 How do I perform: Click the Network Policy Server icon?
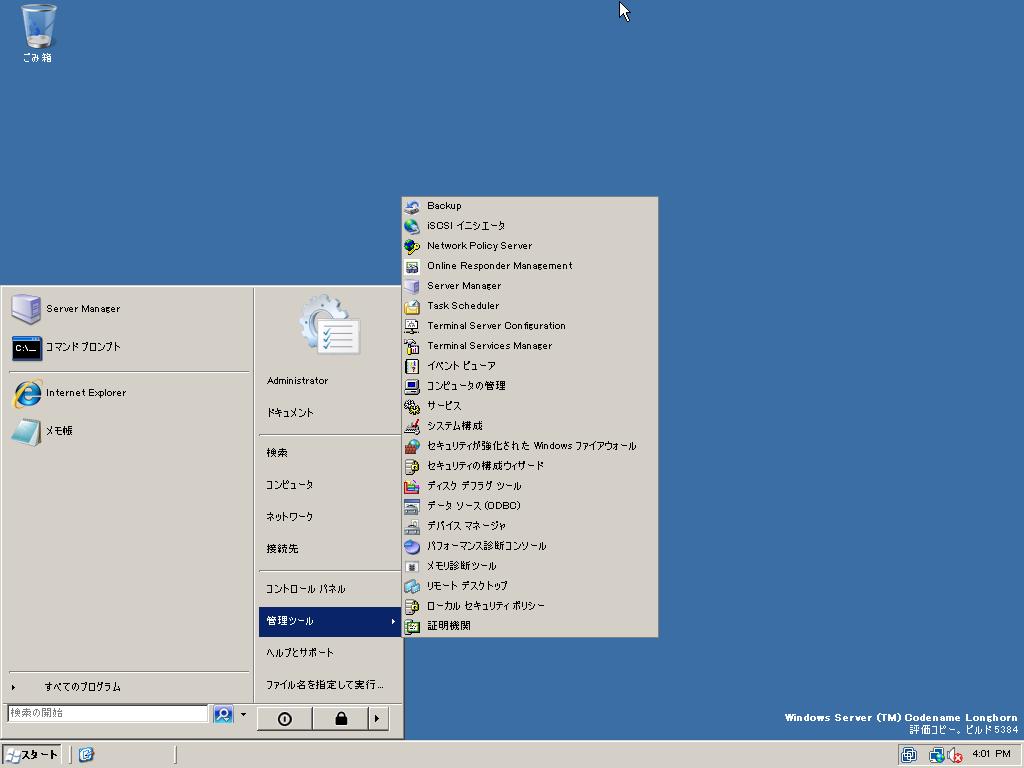[411, 246]
